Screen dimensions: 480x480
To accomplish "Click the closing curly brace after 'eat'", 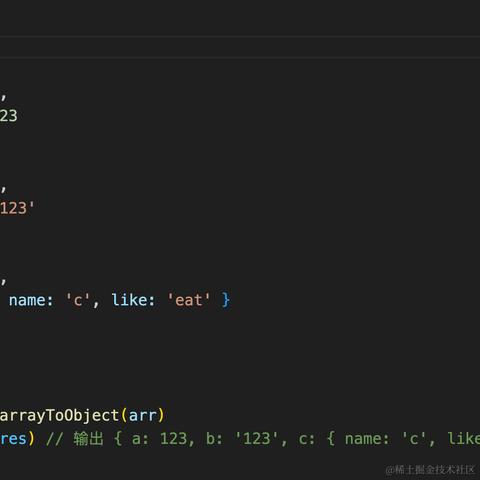I will click(x=226, y=300).
